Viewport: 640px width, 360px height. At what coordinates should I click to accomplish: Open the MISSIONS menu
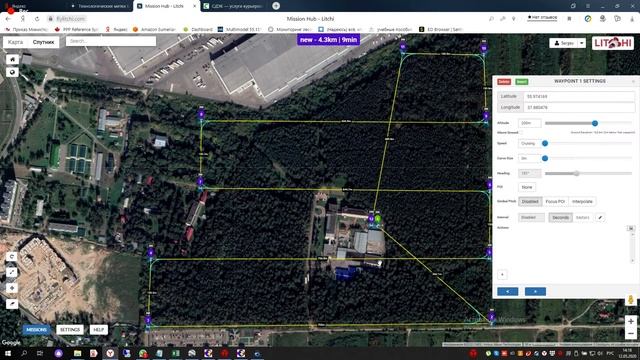tap(36, 330)
